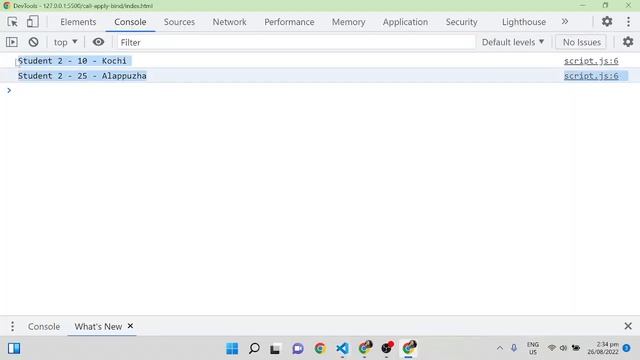Open the ENG US language switcher
This screenshot has height=360, width=640.
533,348
